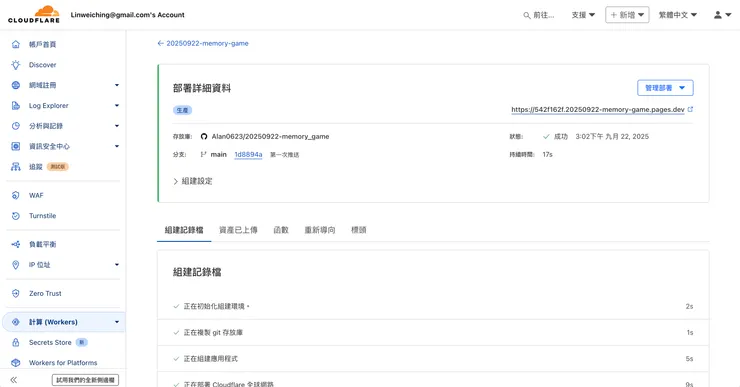Click the 17s duration value
The height and width of the screenshot is (387, 740).
pyautogui.click(x=547, y=154)
